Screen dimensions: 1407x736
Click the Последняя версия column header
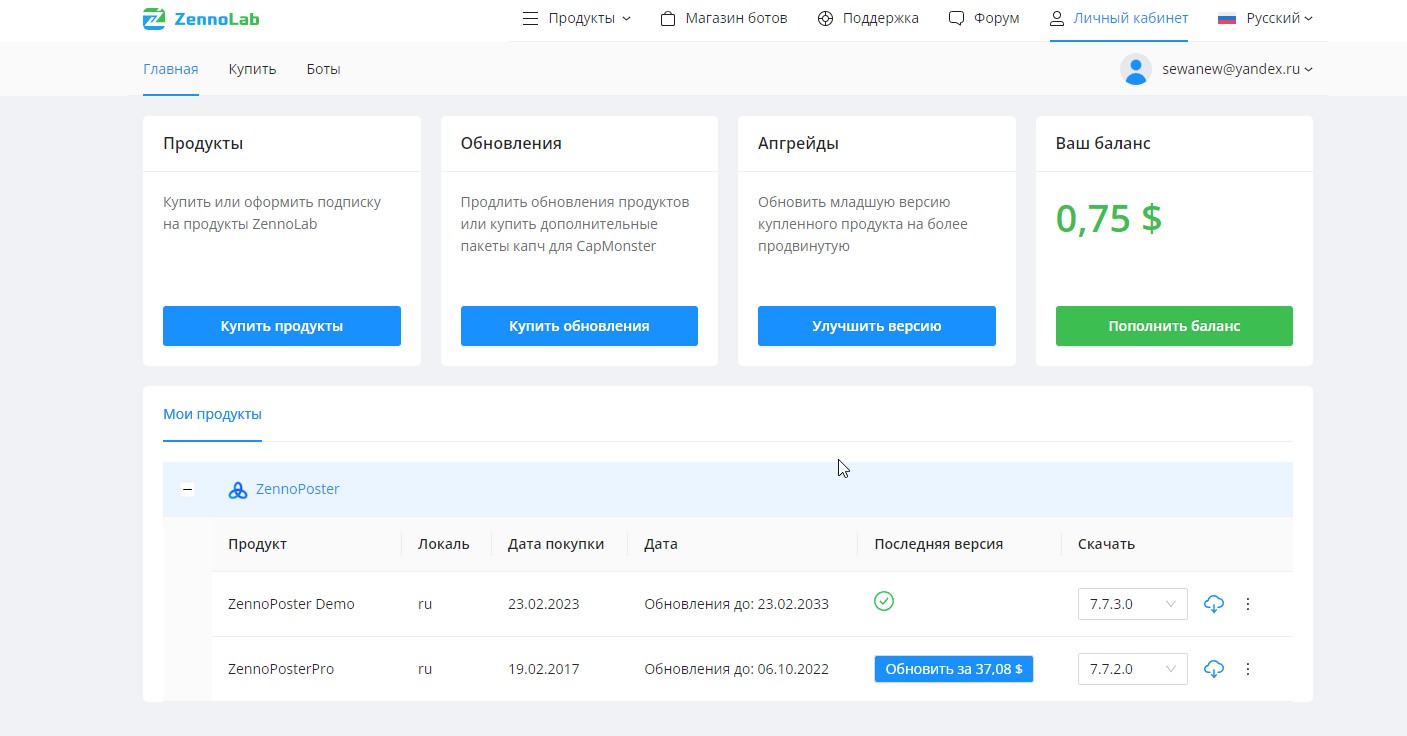click(938, 544)
